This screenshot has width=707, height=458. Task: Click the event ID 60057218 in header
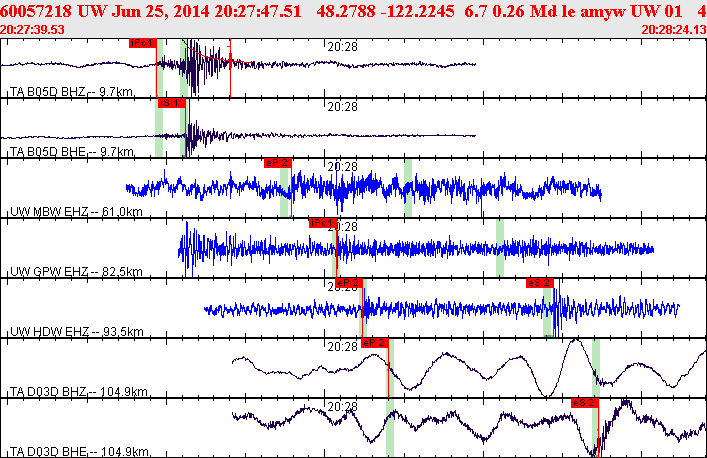click(x=37, y=11)
